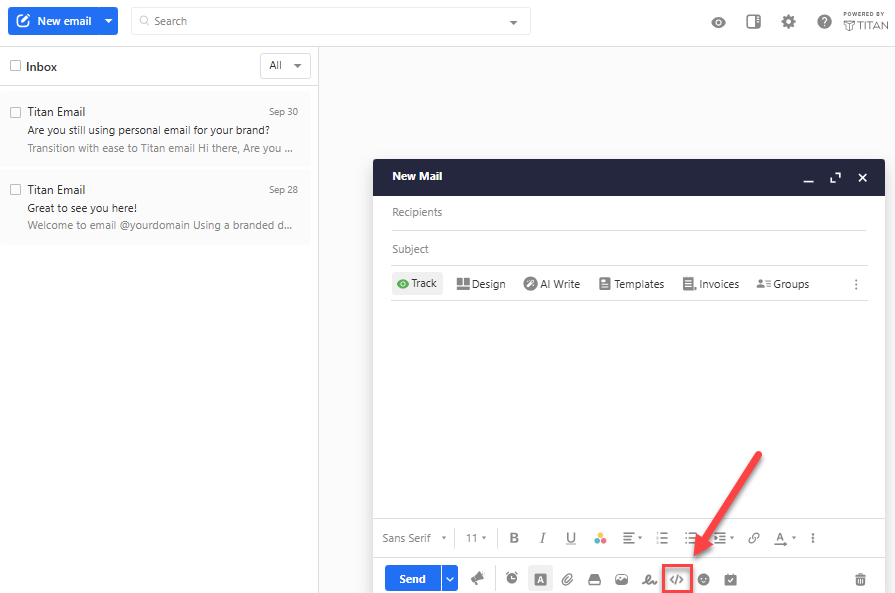895x593 pixels.
Task: Open the font size 11 dropdown
Action: pos(475,538)
